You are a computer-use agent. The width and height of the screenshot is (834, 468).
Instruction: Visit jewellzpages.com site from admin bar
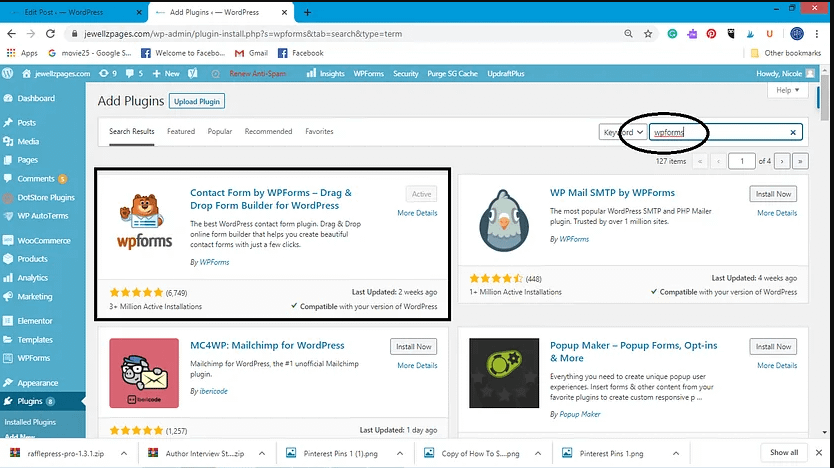[x=56, y=73]
